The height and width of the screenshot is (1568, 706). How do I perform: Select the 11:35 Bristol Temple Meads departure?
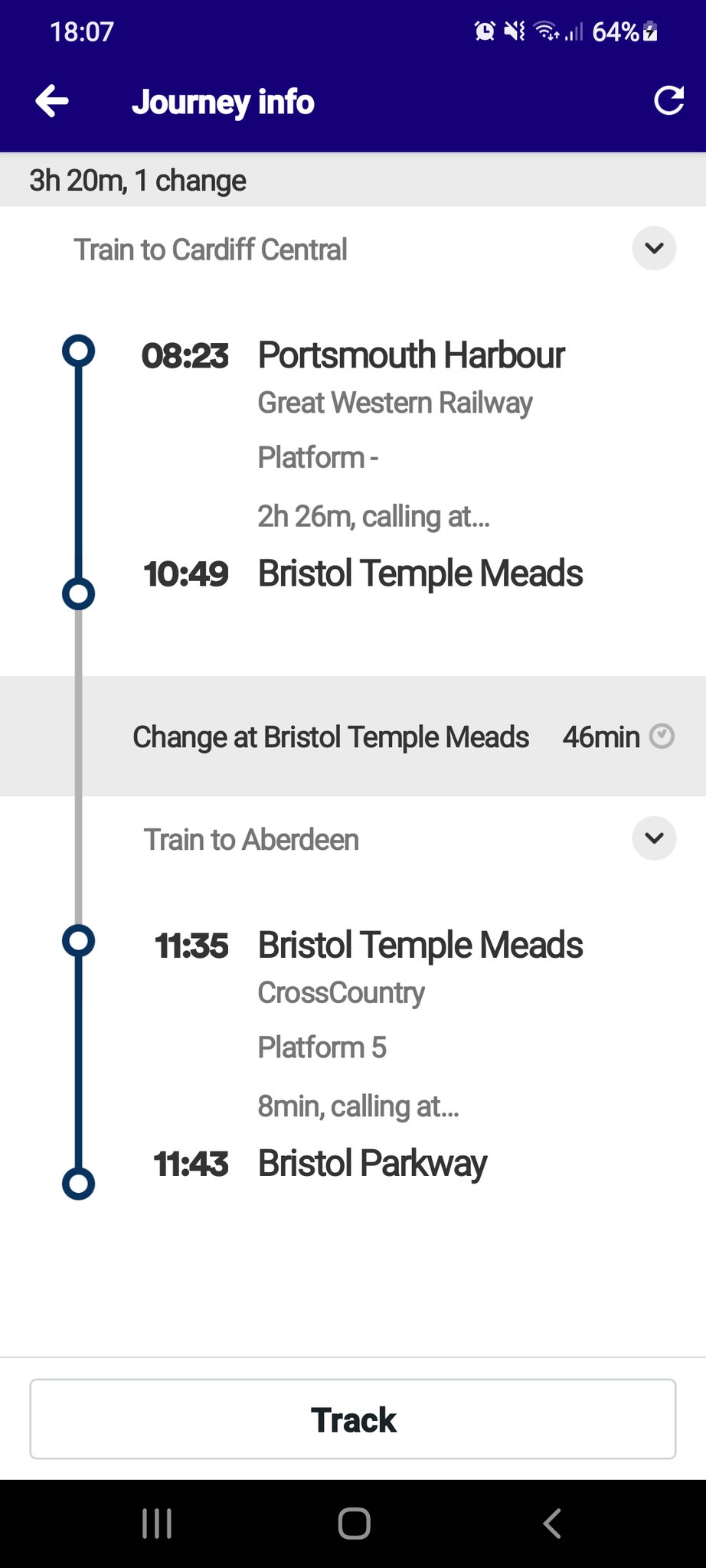pos(420,945)
